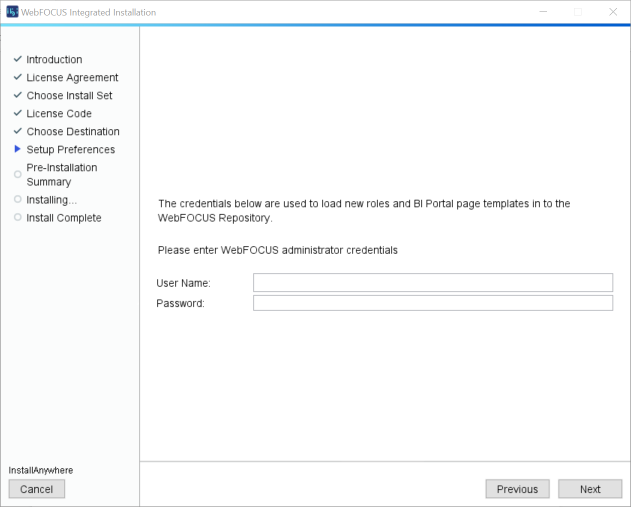Click the License Agreement checkmark icon
Image resolution: width=631 pixels, height=507 pixels.
click(18, 77)
